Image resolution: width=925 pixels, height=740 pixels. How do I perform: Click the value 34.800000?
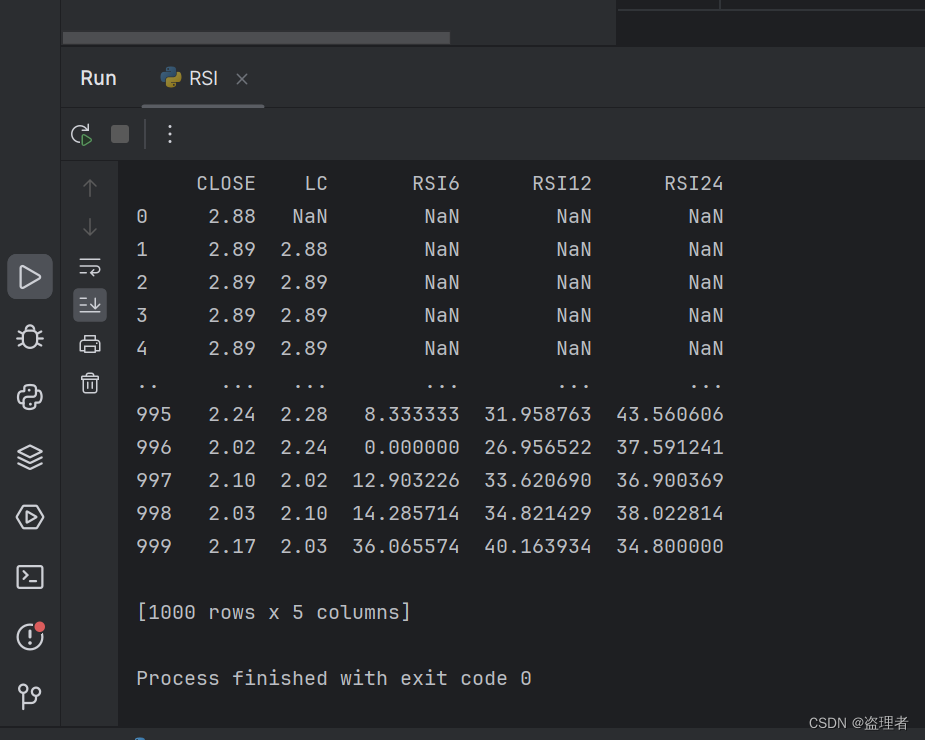tap(670, 546)
